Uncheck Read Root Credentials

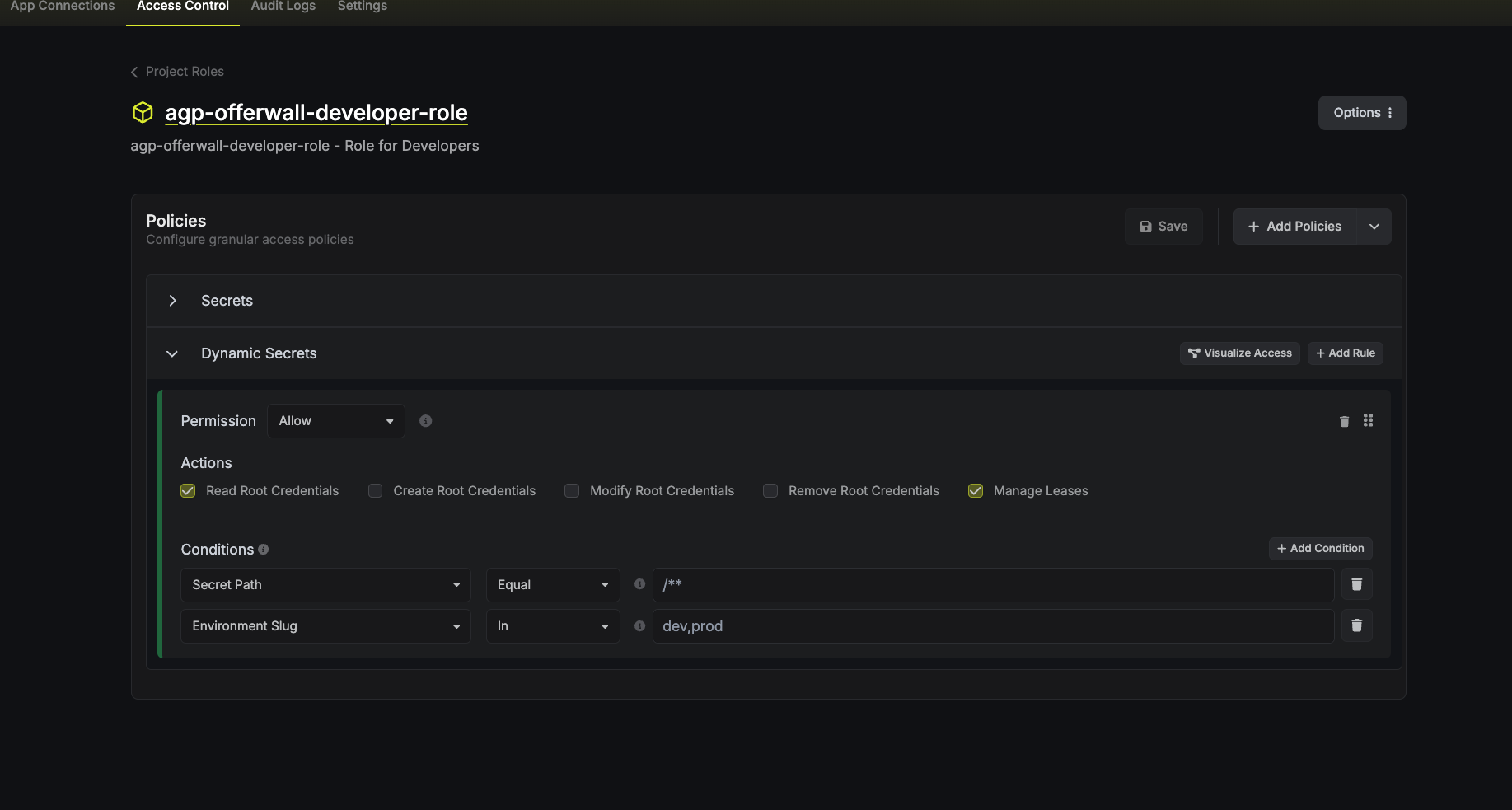188,491
